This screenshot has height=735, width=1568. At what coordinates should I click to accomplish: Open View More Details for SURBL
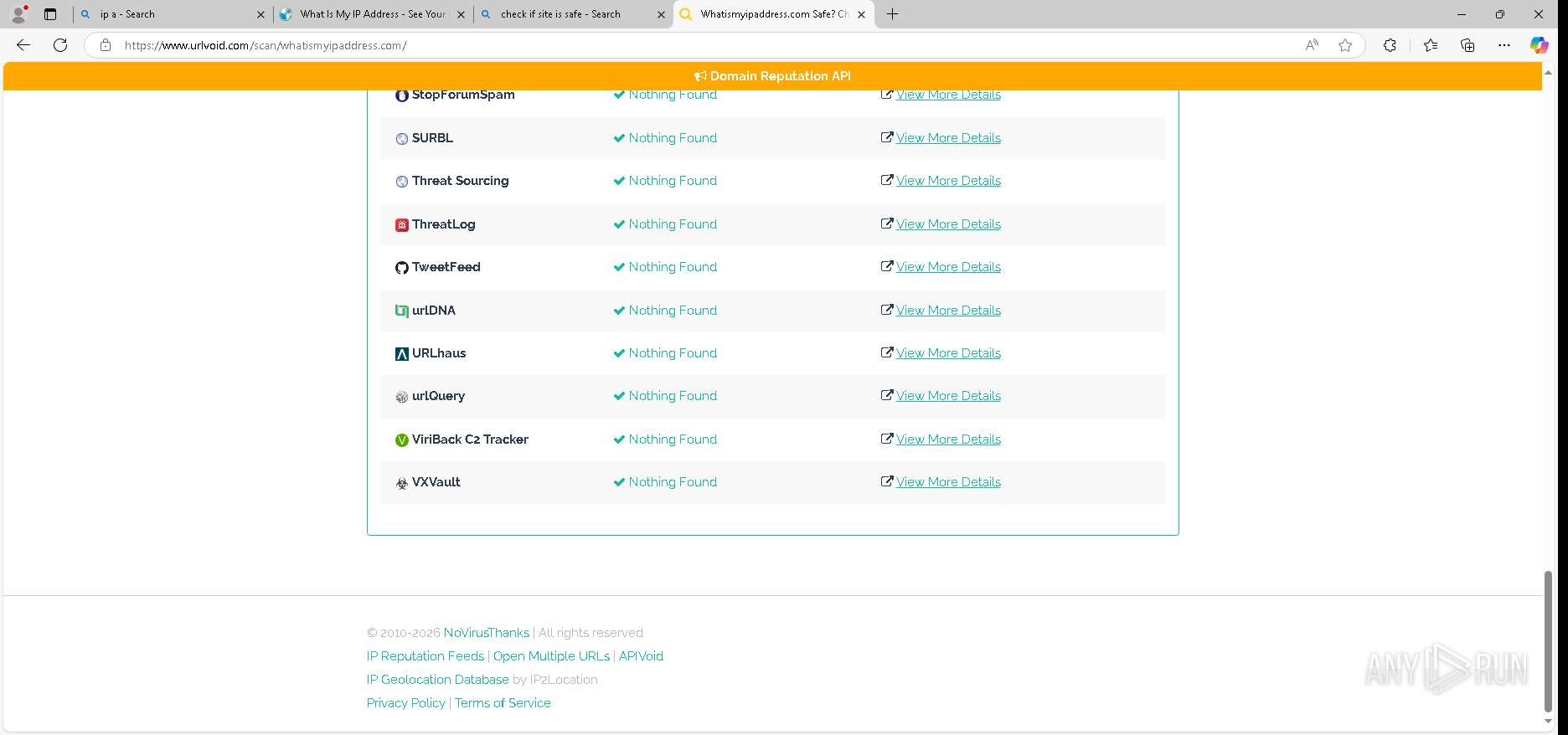(x=948, y=138)
